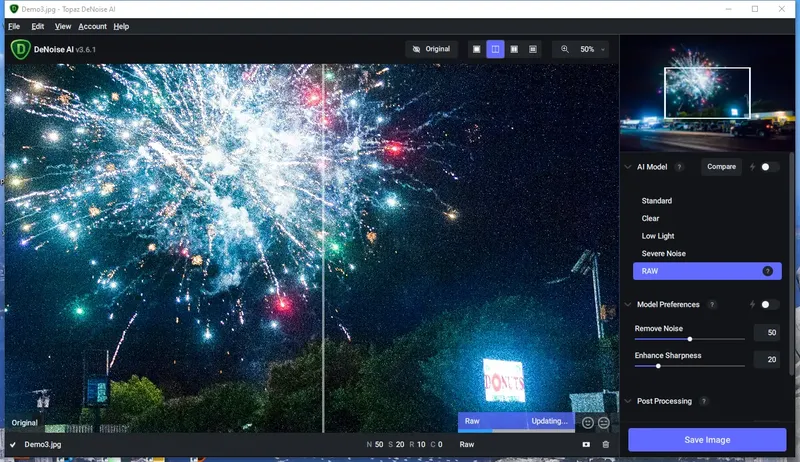Click the Remove Noise slider handle
The width and height of the screenshot is (800, 462).
(690, 339)
